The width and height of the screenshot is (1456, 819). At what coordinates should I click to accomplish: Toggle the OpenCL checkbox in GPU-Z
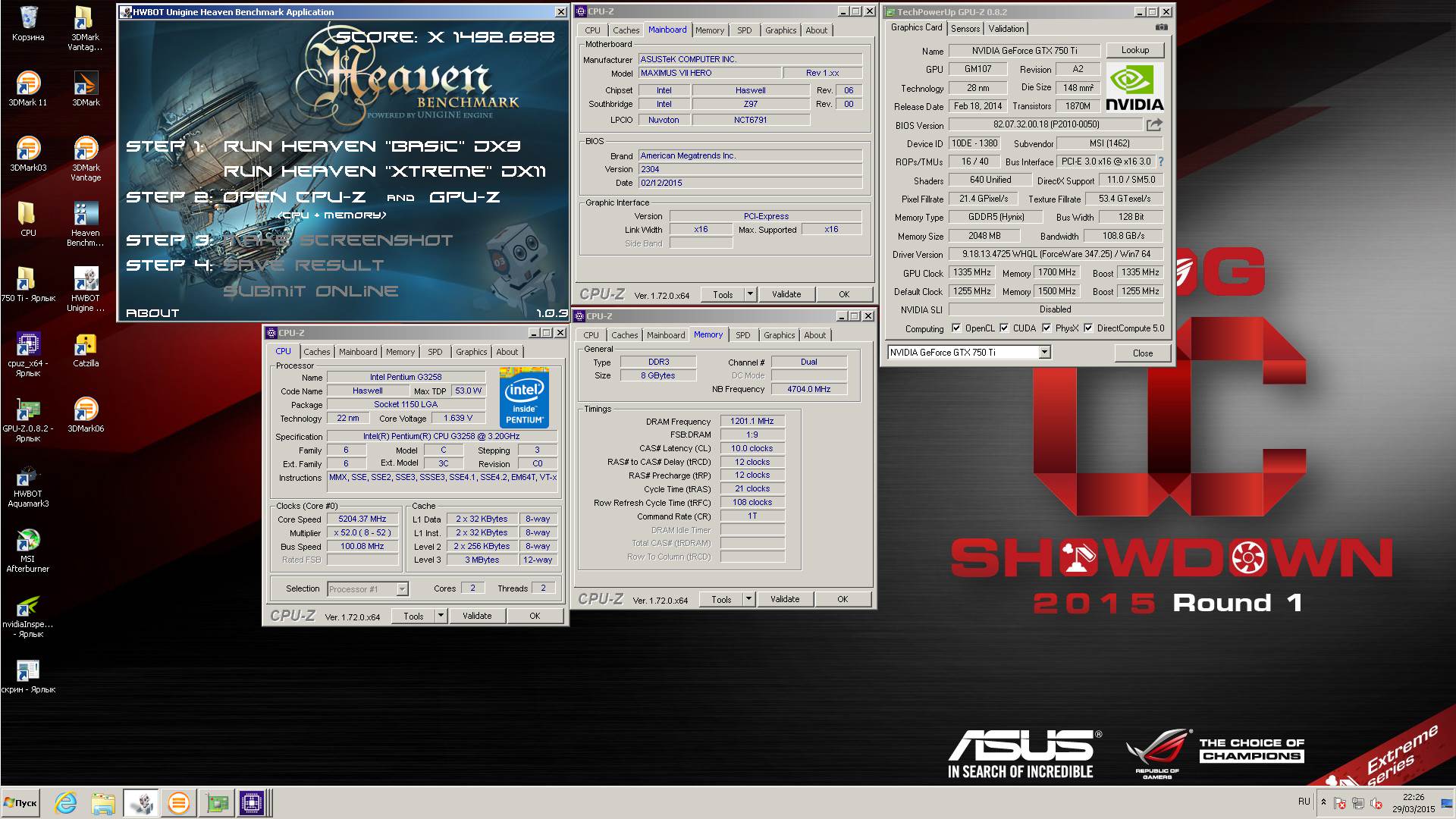(956, 328)
